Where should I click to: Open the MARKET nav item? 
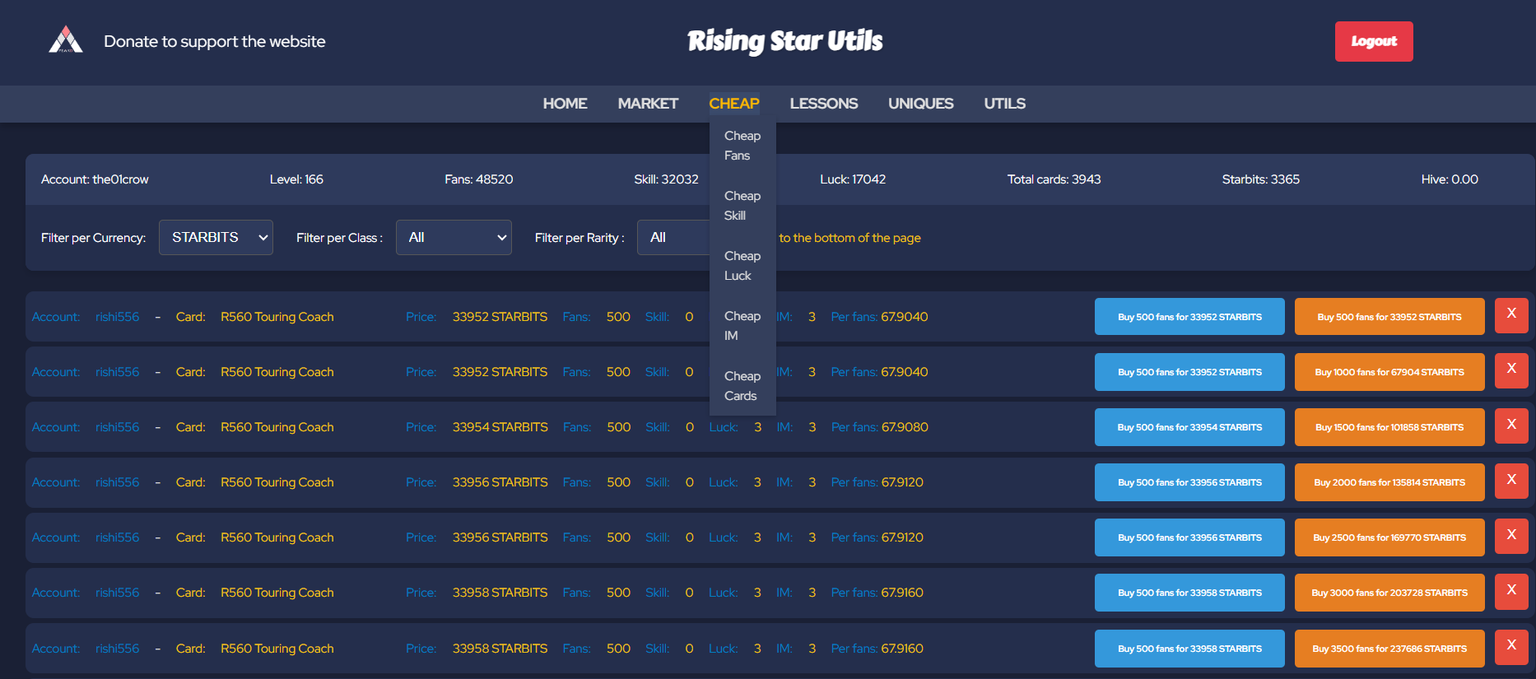(x=648, y=103)
